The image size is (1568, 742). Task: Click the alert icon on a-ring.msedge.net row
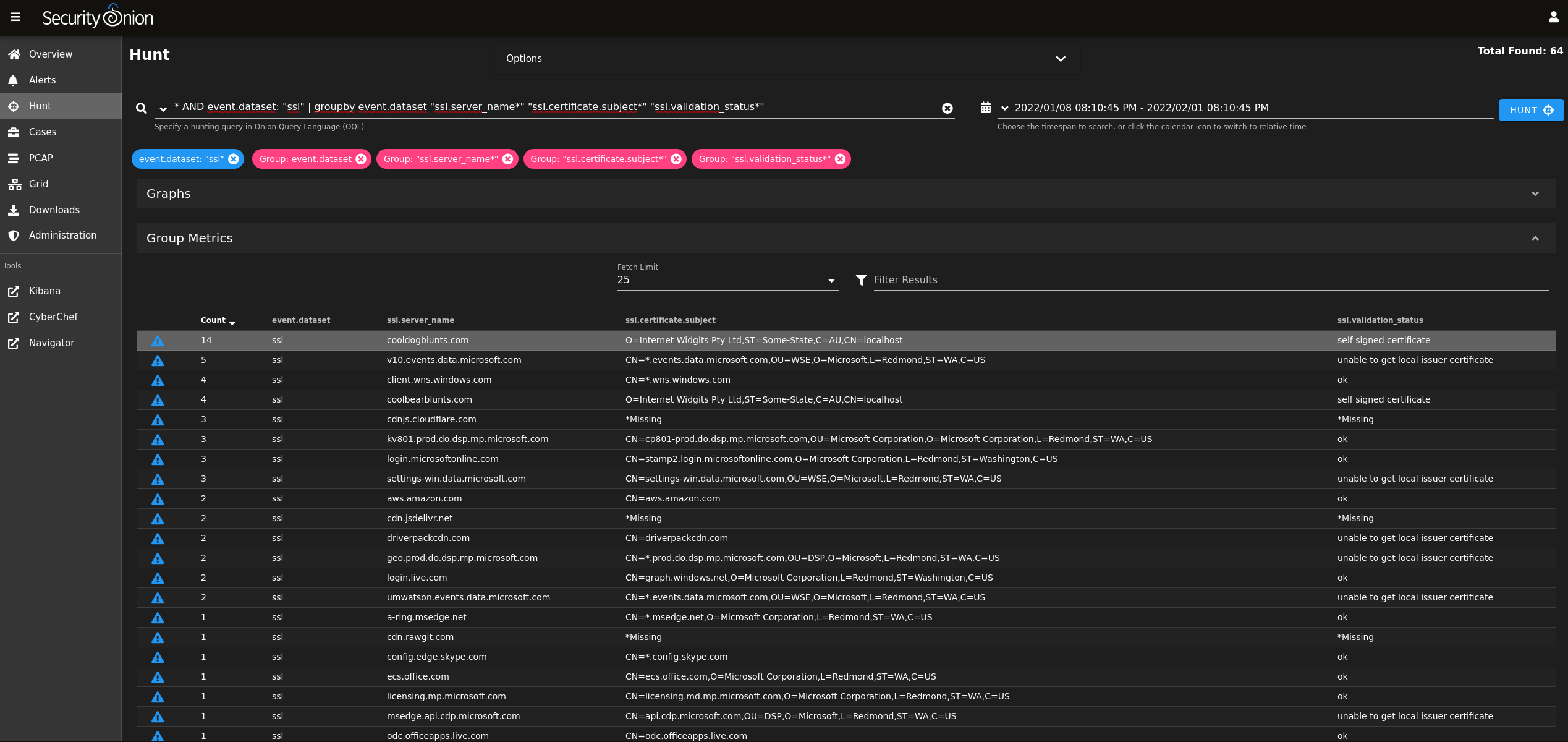[158, 618]
